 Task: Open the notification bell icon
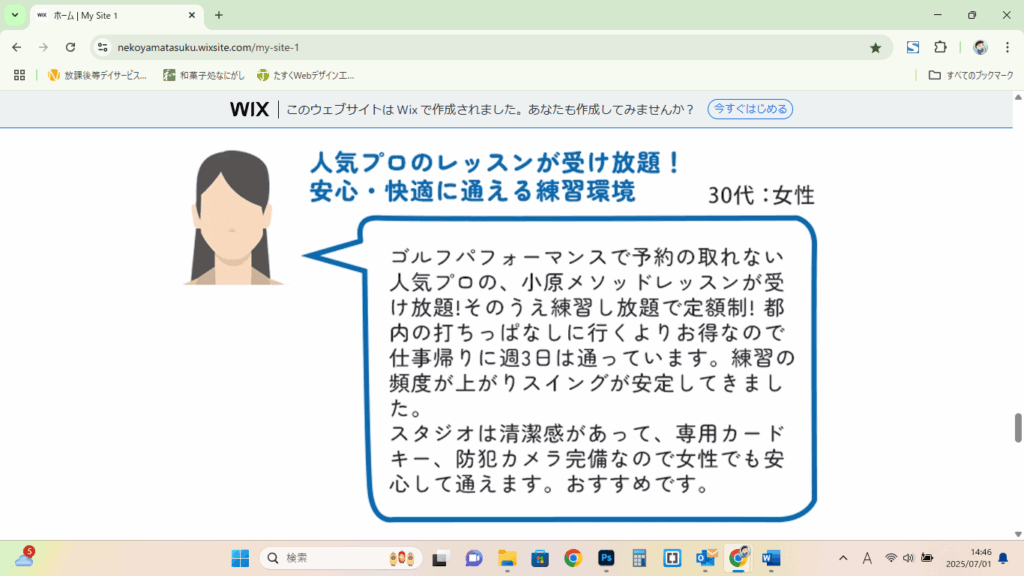pyautogui.click(x=1004, y=558)
